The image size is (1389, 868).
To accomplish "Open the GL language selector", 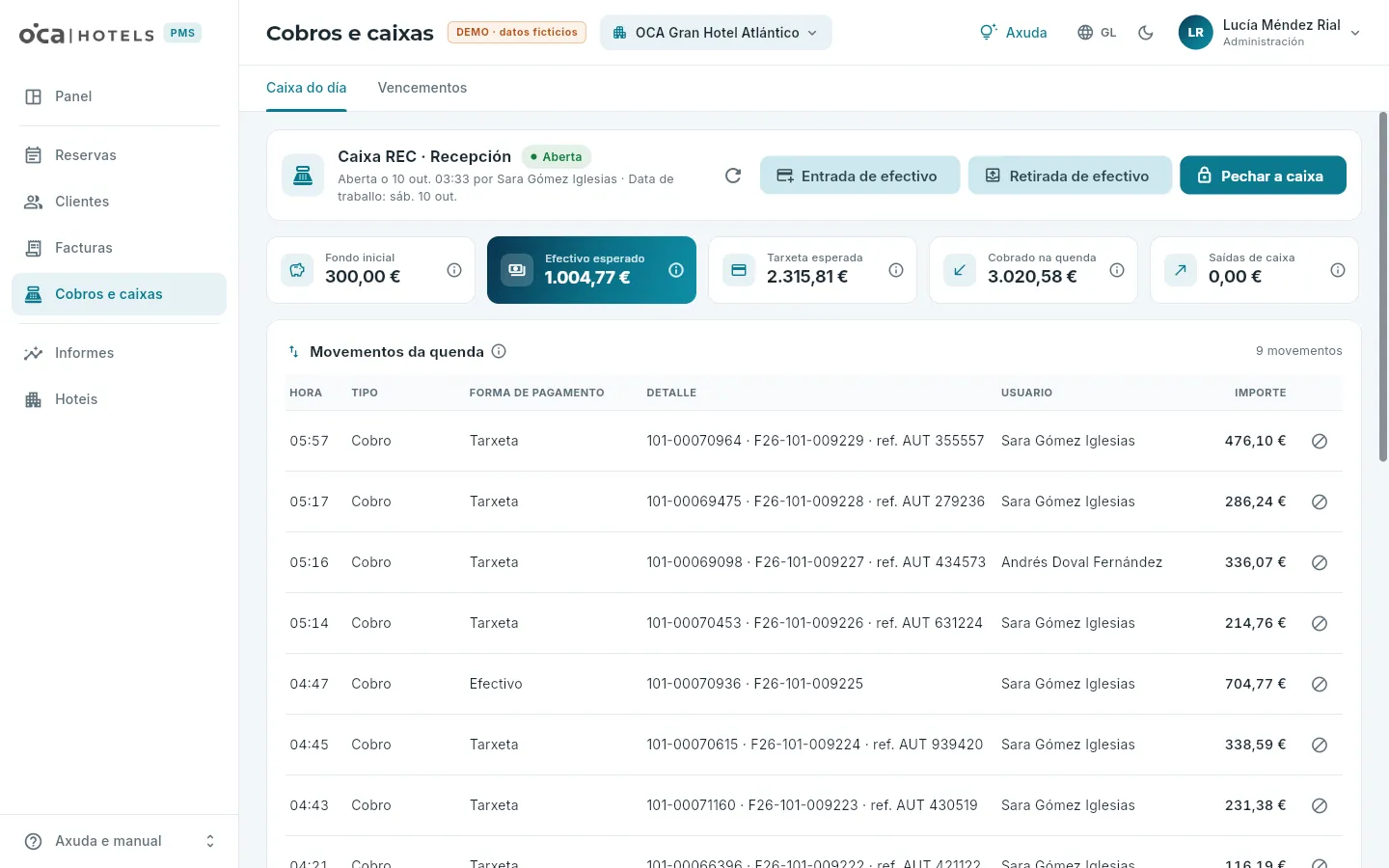I will (x=1097, y=33).
